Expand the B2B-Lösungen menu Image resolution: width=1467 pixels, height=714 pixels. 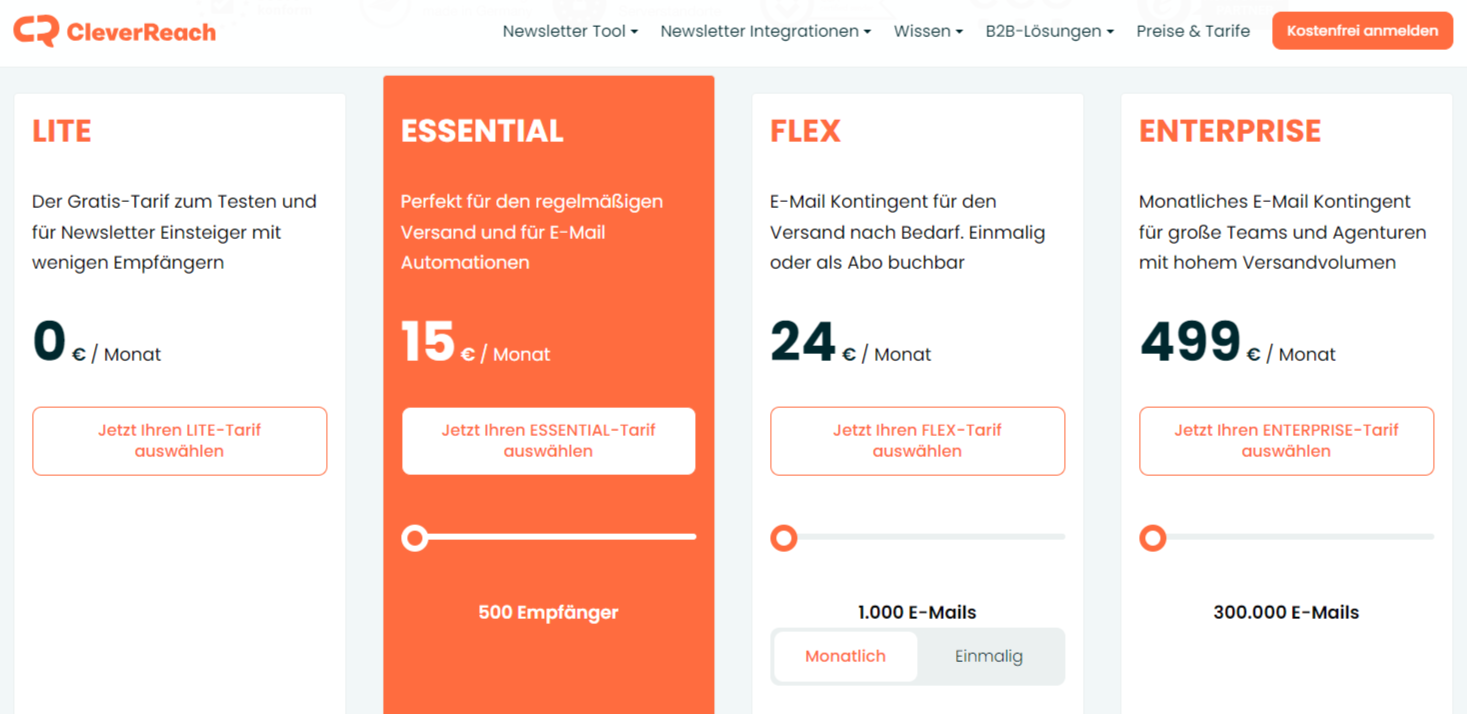point(1050,31)
